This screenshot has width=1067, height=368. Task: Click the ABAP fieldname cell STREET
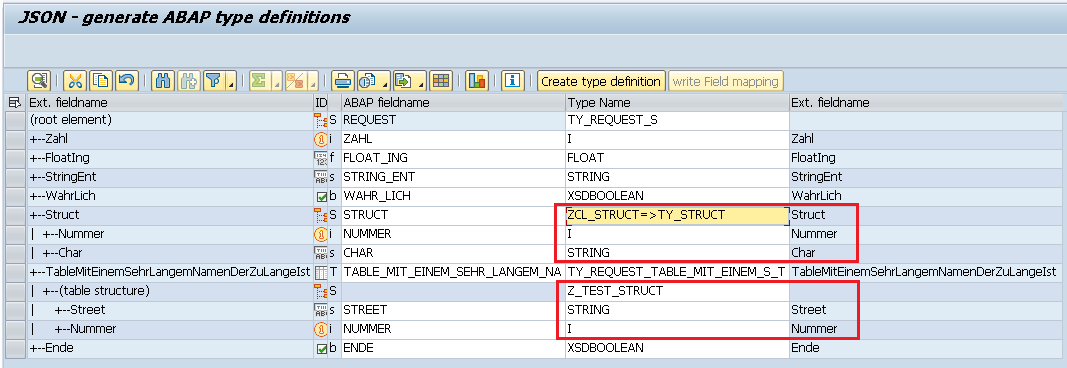pos(453,310)
